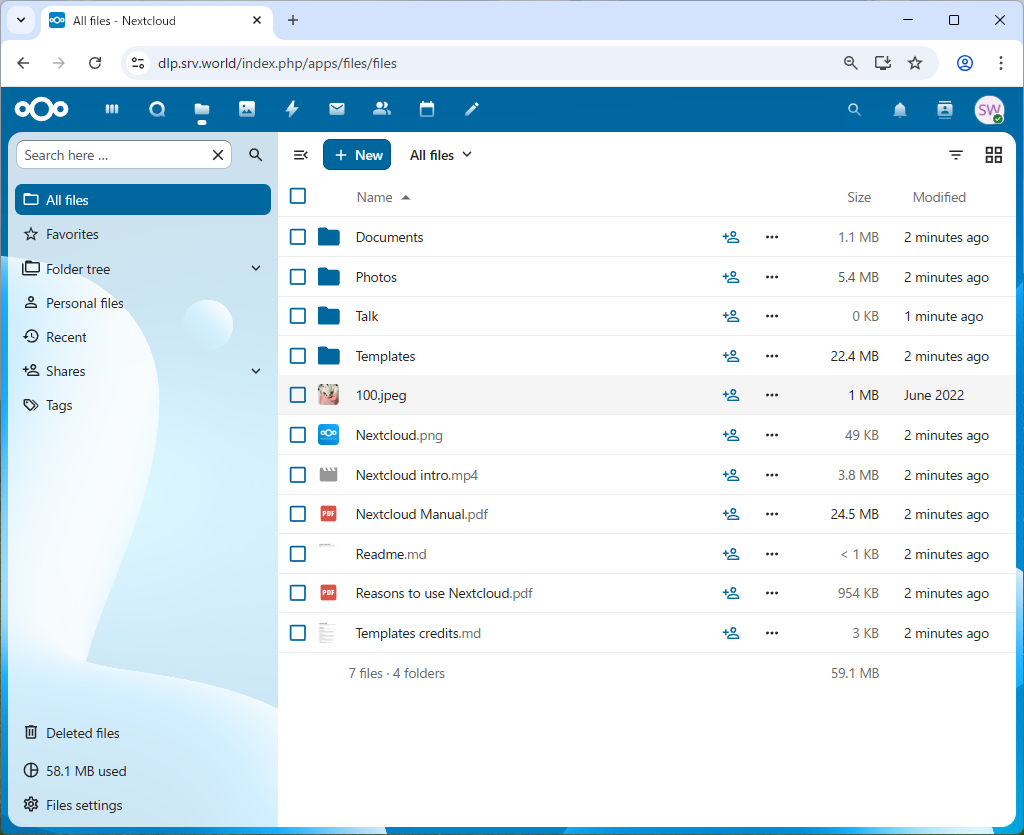Image resolution: width=1024 pixels, height=835 pixels.
Task: Open the Nextcloud logo home link
Action: point(41,109)
